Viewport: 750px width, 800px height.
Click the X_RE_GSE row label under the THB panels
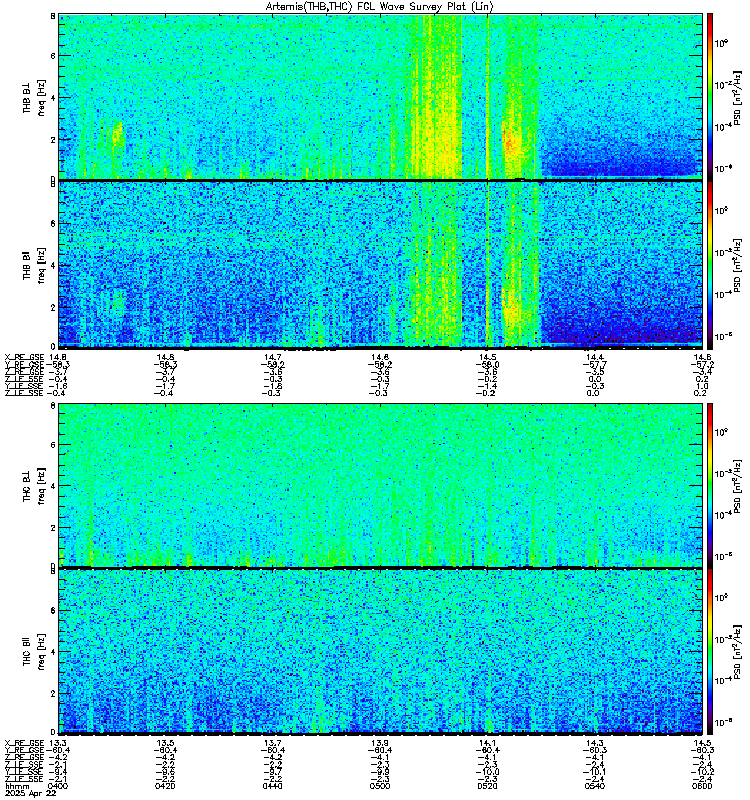click(x=24, y=357)
